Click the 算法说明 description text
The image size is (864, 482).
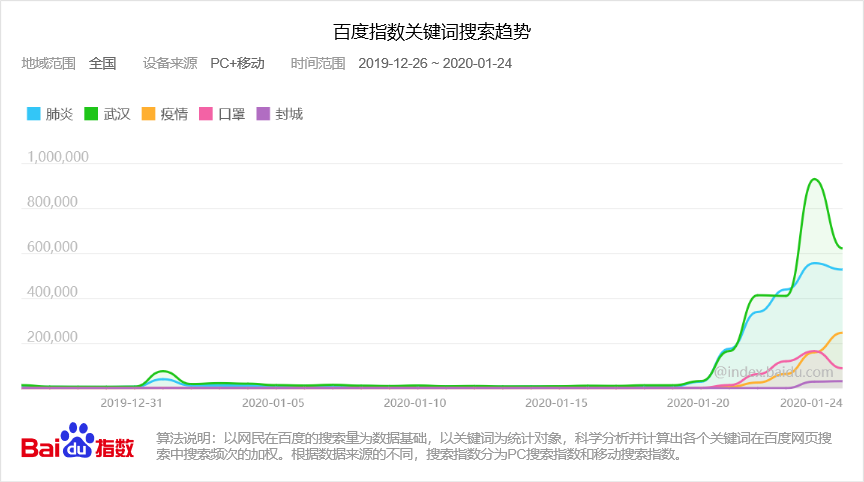pyautogui.click(x=495, y=446)
